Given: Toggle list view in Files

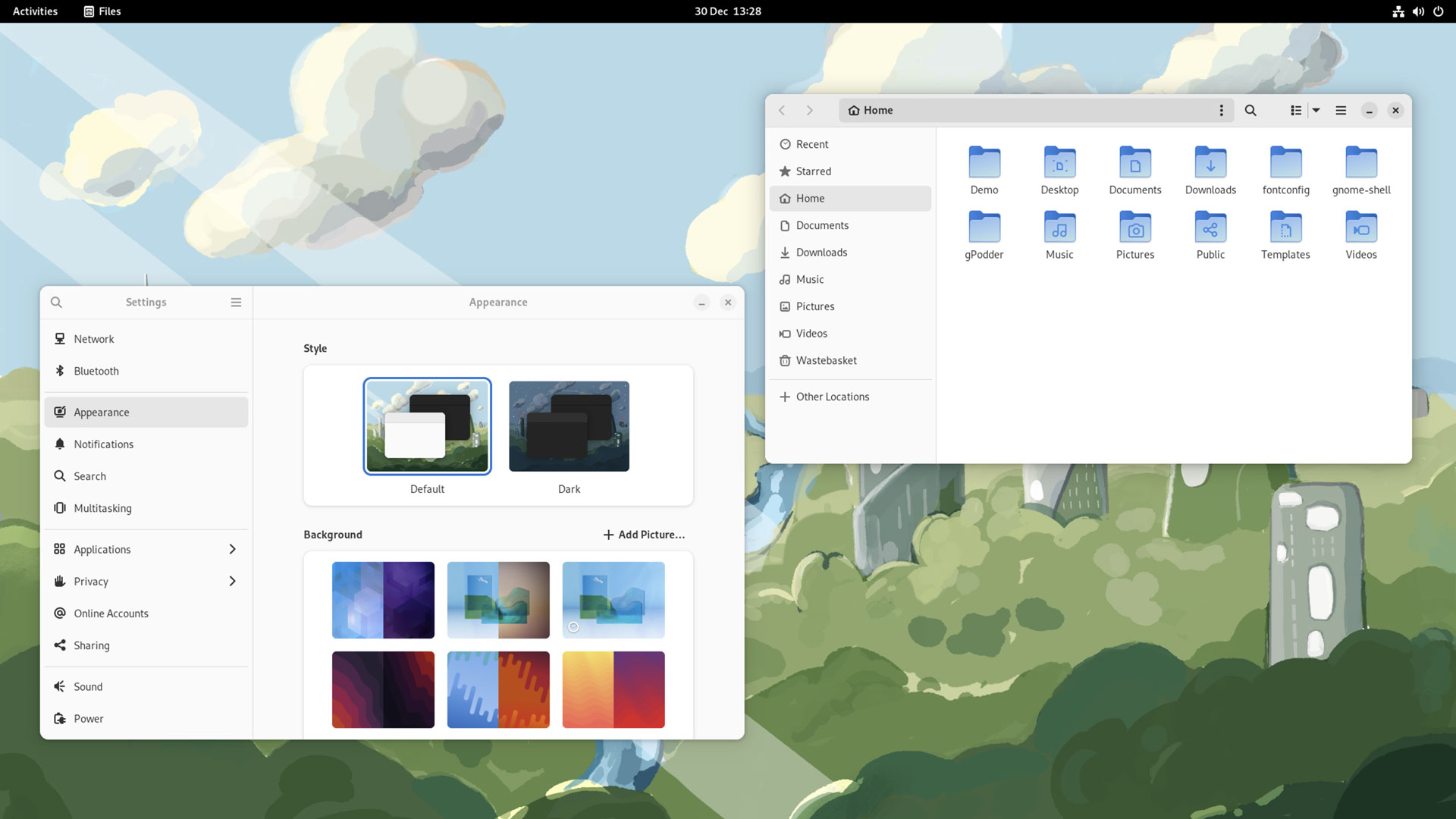Looking at the screenshot, I should point(1294,110).
